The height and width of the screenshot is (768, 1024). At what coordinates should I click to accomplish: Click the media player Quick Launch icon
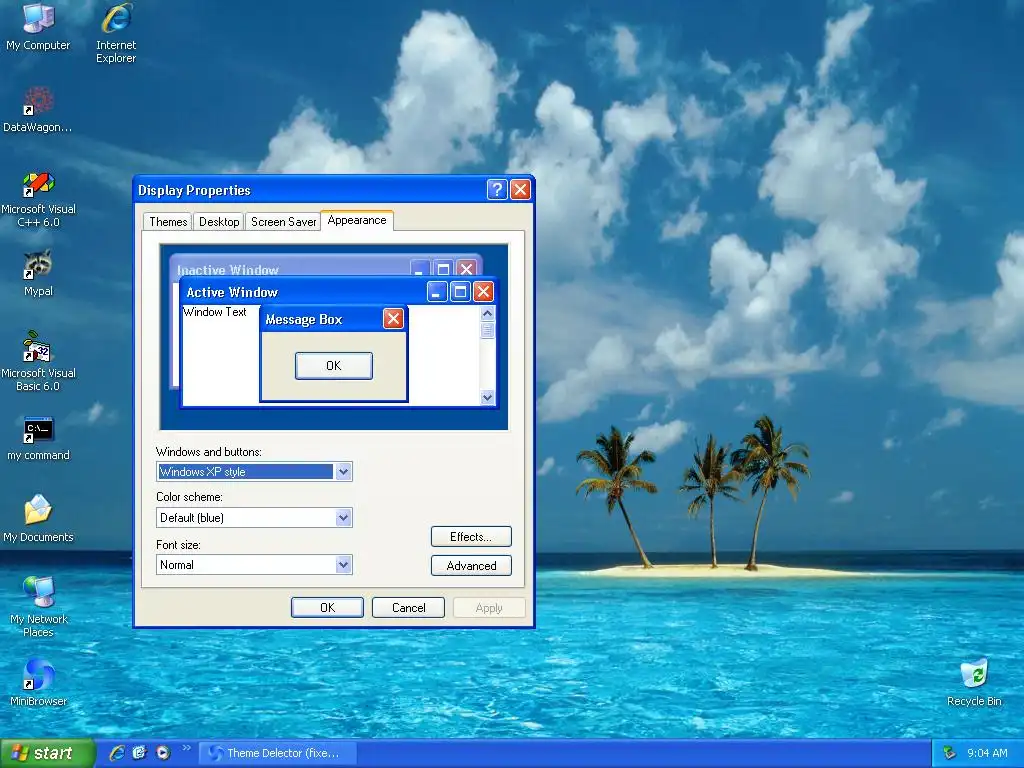pyautogui.click(x=163, y=753)
